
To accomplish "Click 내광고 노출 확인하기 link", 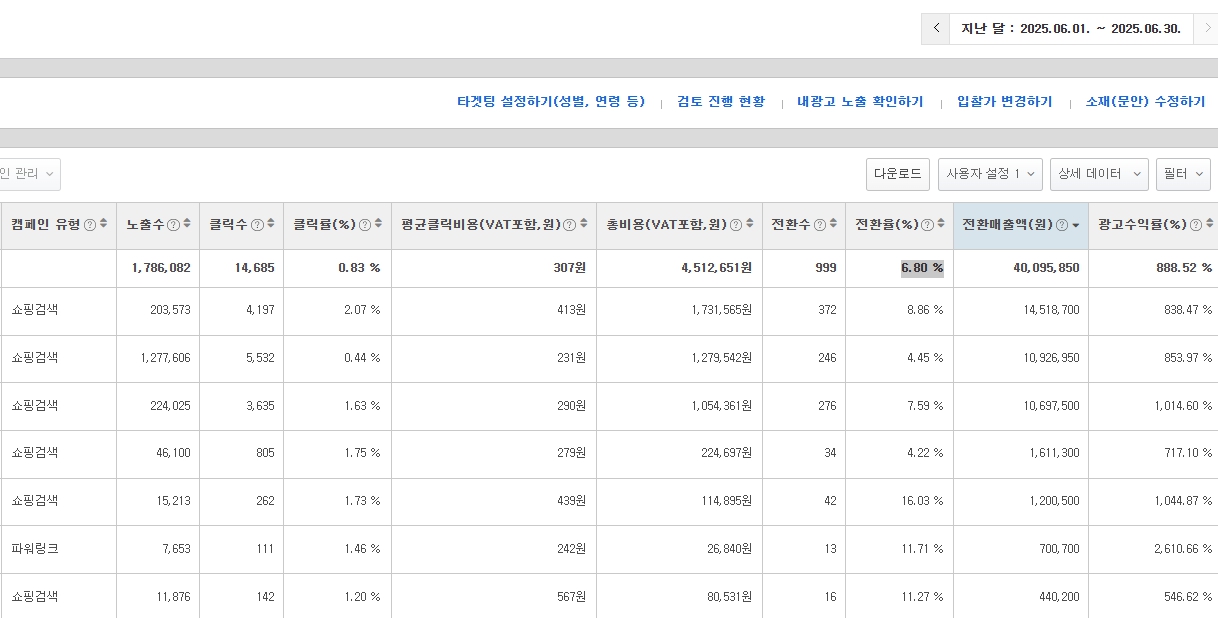I will 860,102.
